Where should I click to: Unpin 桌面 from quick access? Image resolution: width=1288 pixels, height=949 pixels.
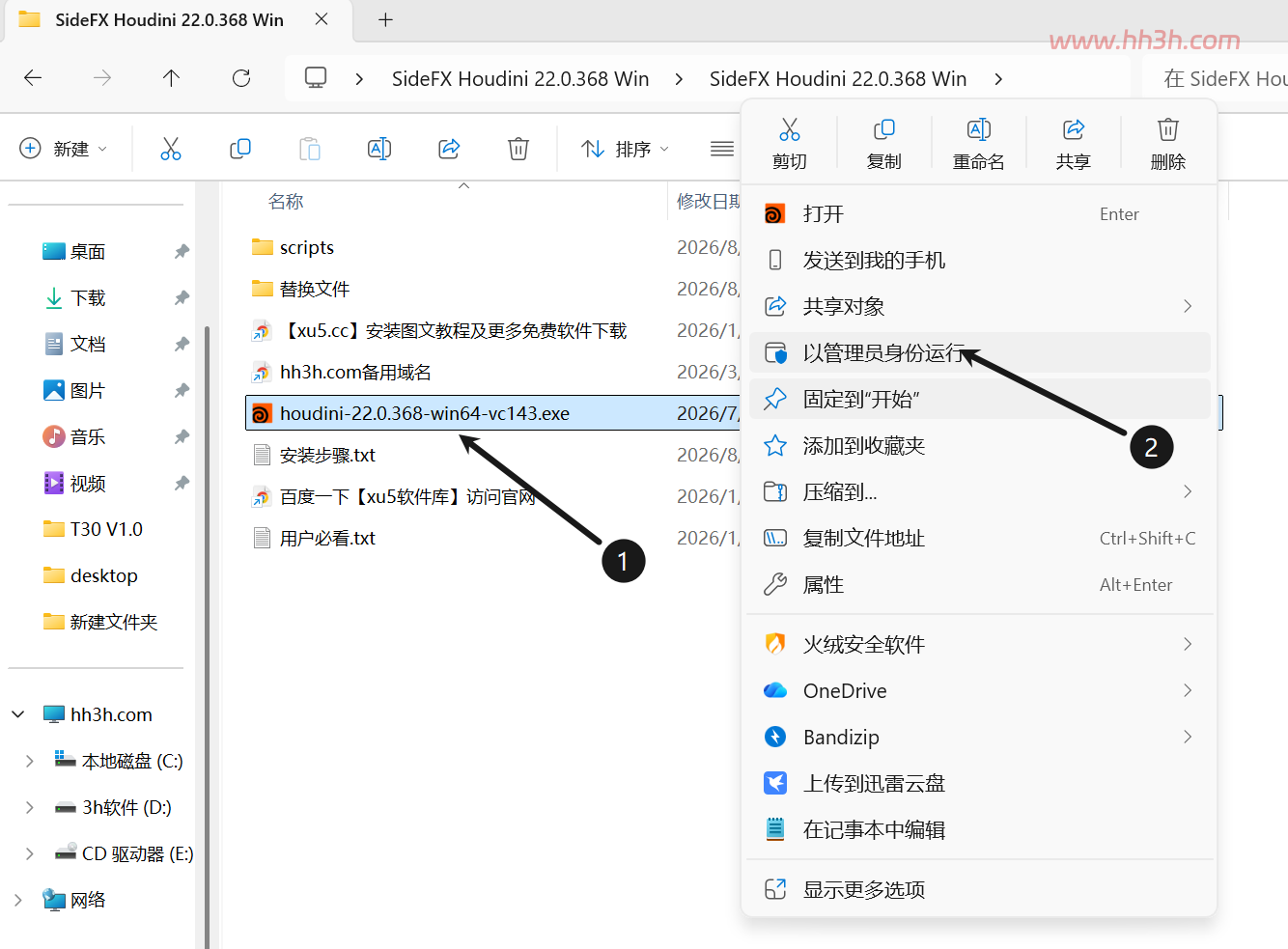(x=182, y=252)
